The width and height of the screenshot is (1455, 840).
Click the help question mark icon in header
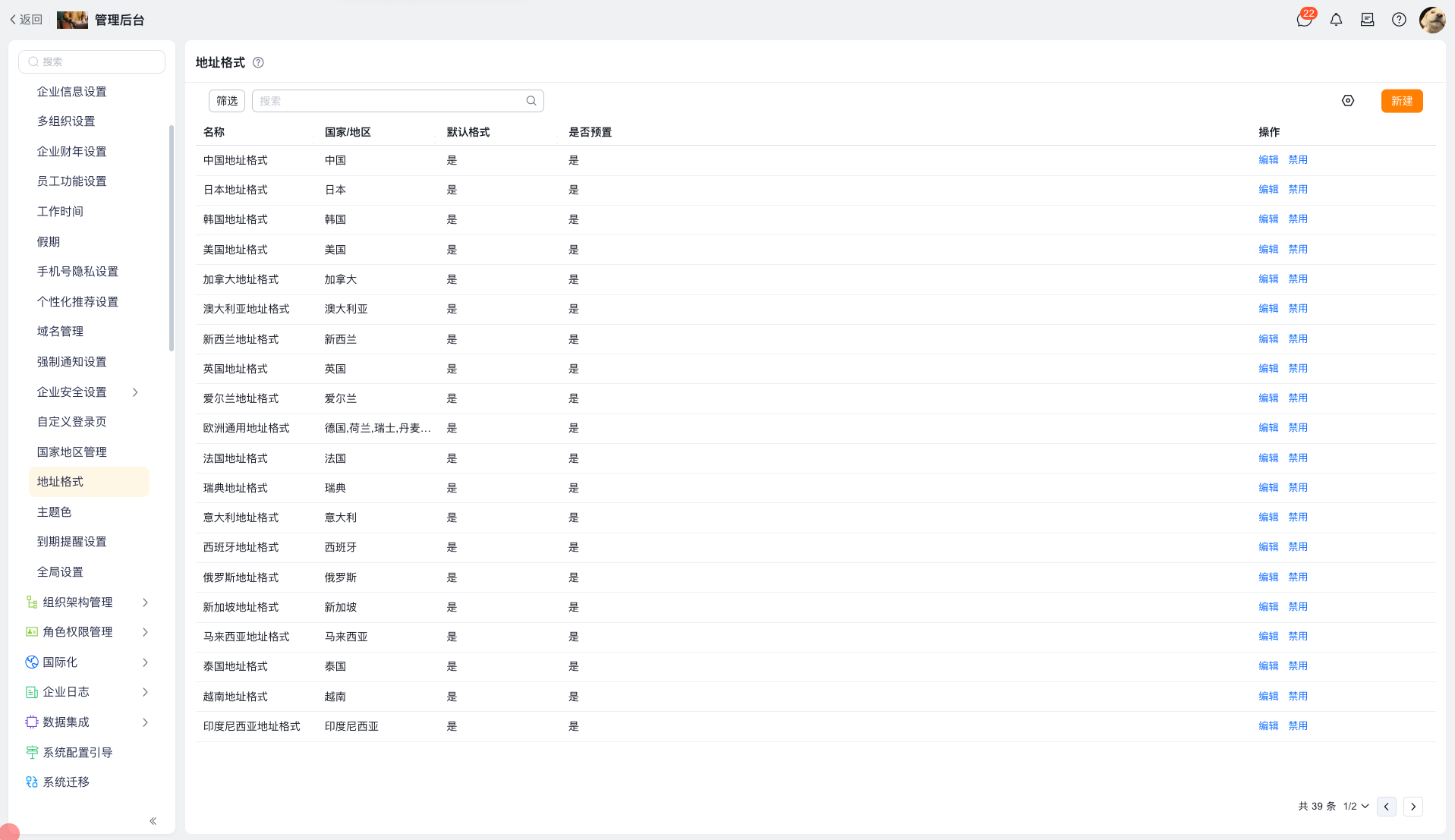(x=1399, y=20)
